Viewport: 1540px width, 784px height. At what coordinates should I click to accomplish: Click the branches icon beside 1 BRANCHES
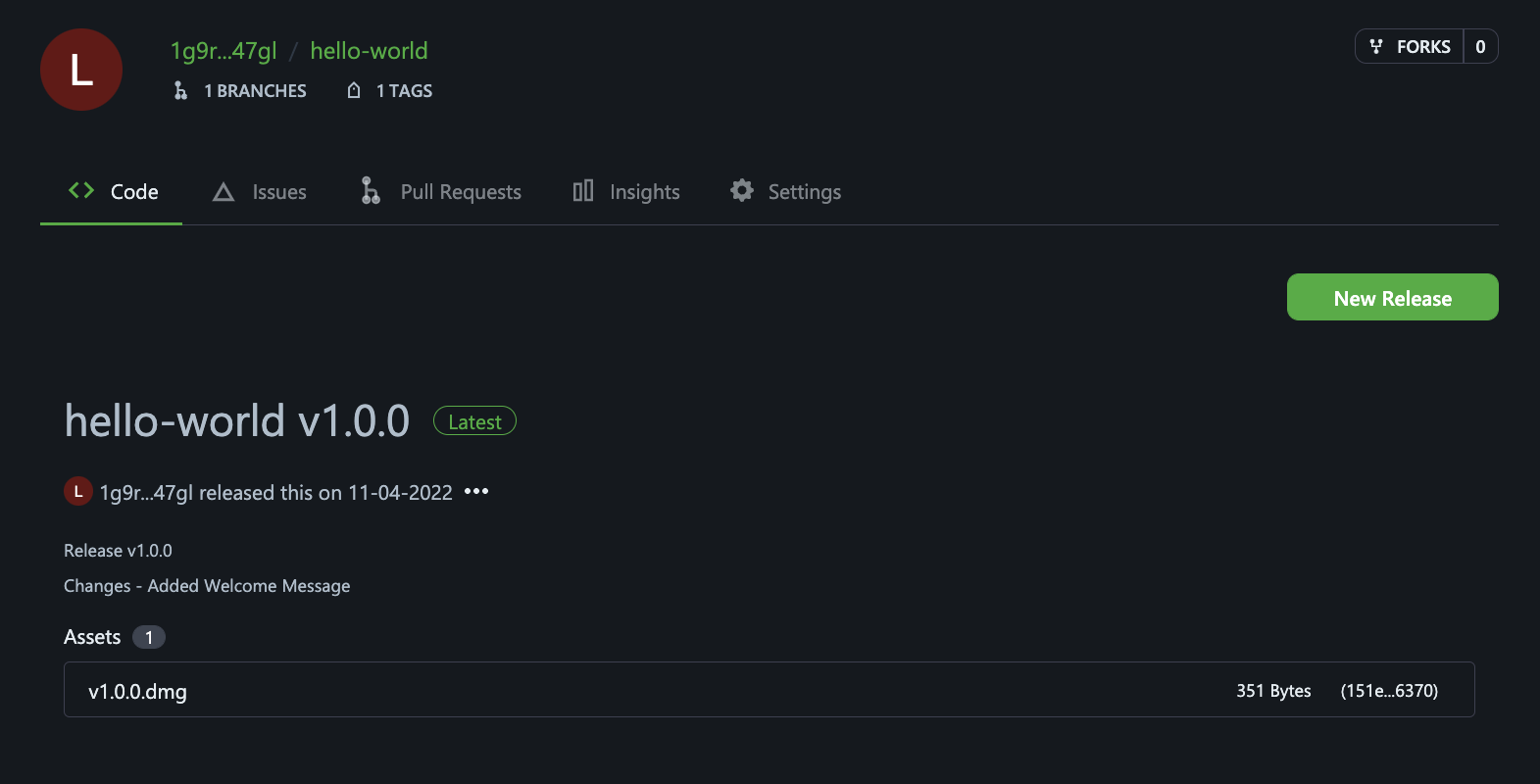click(180, 90)
